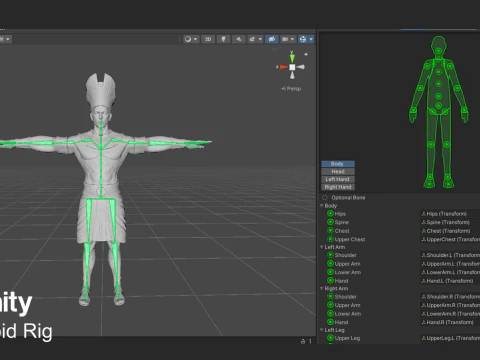Screen dimensions: 480x360
Task: Open the effects dropdown arrow
Action: tap(260, 39)
